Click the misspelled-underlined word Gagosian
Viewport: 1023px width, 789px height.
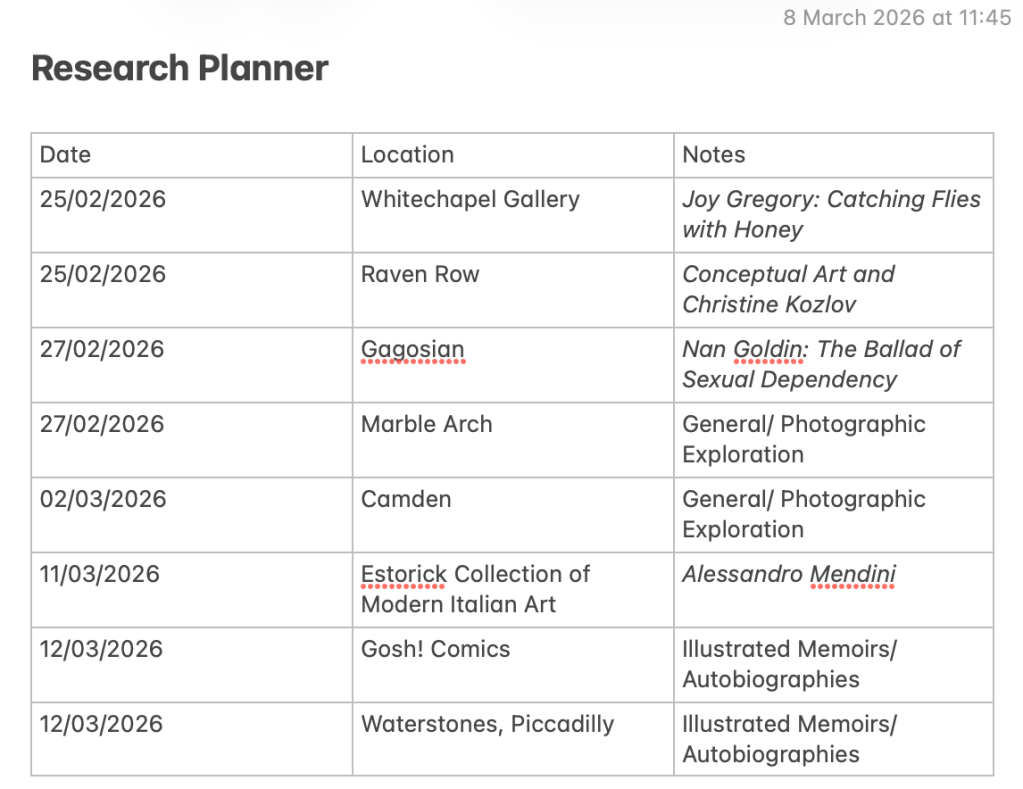[412, 349]
